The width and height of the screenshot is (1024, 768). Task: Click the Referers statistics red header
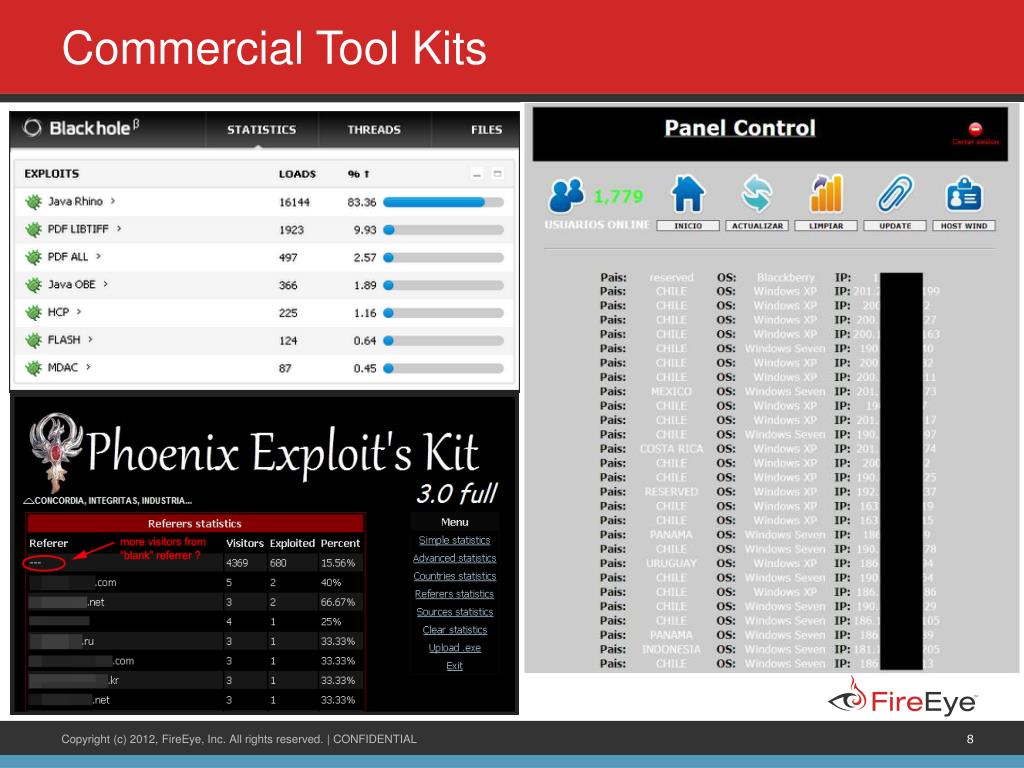point(195,524)
